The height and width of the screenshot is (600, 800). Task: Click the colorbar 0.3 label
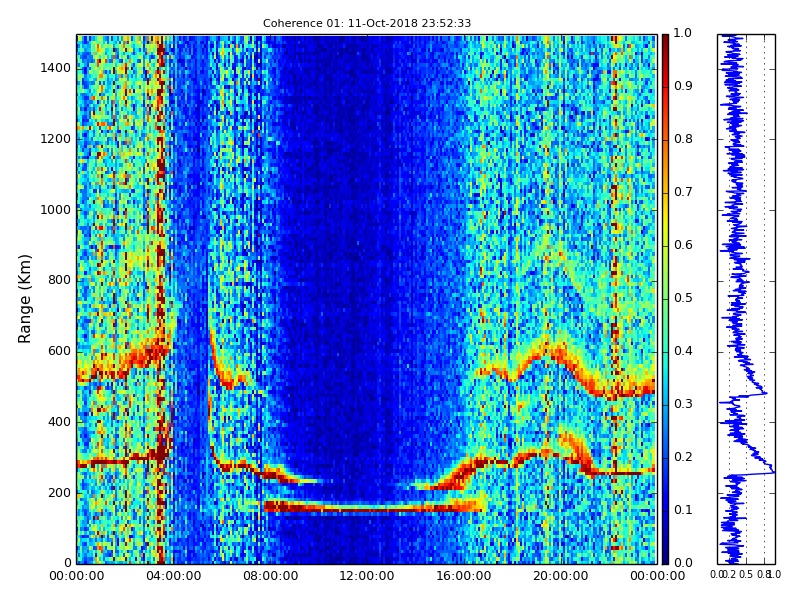point(683,404)
